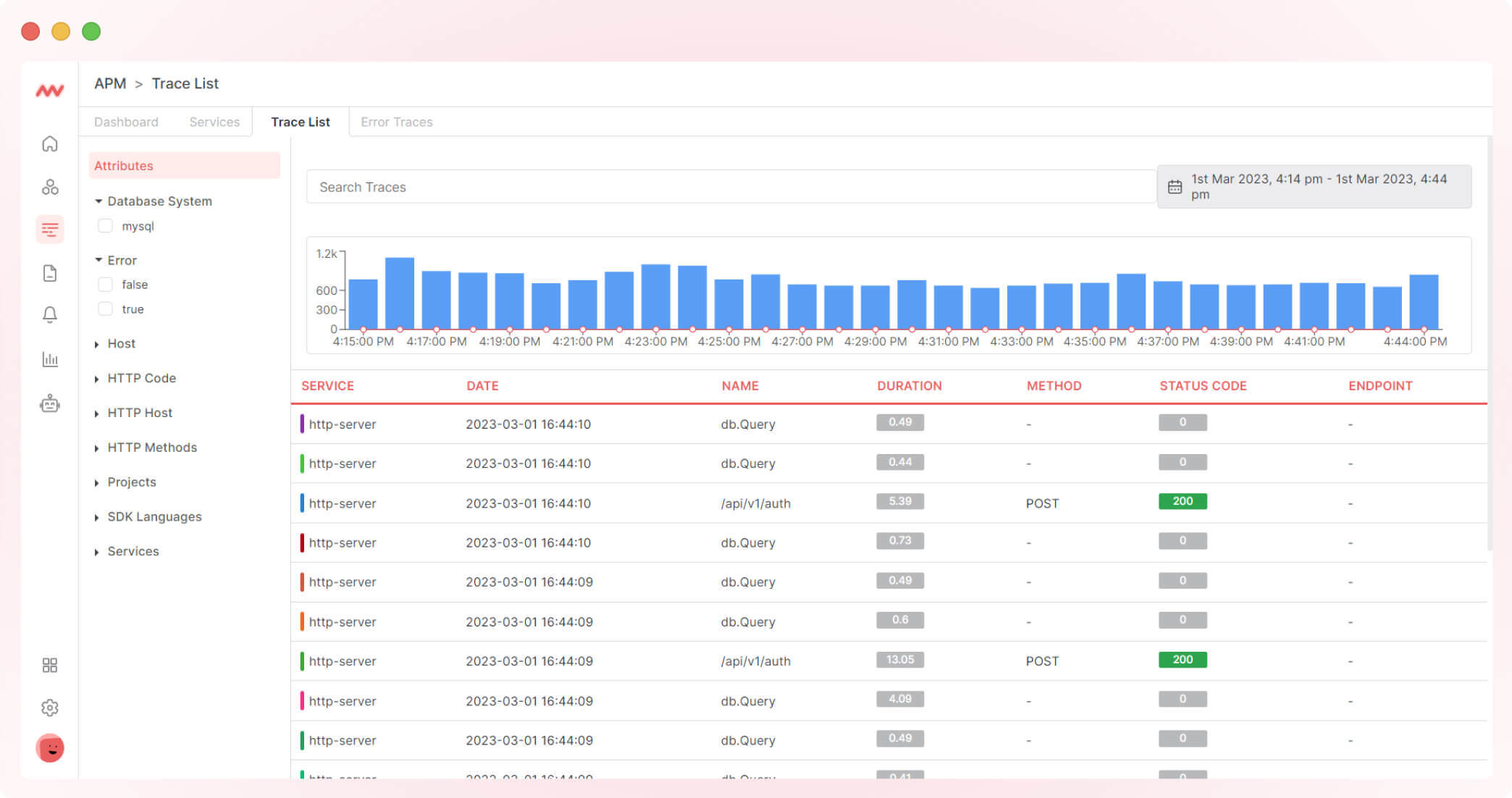Collapse the Database System section
The image size is (1512, 798).
pyautogui.click(x=159, y=201)
